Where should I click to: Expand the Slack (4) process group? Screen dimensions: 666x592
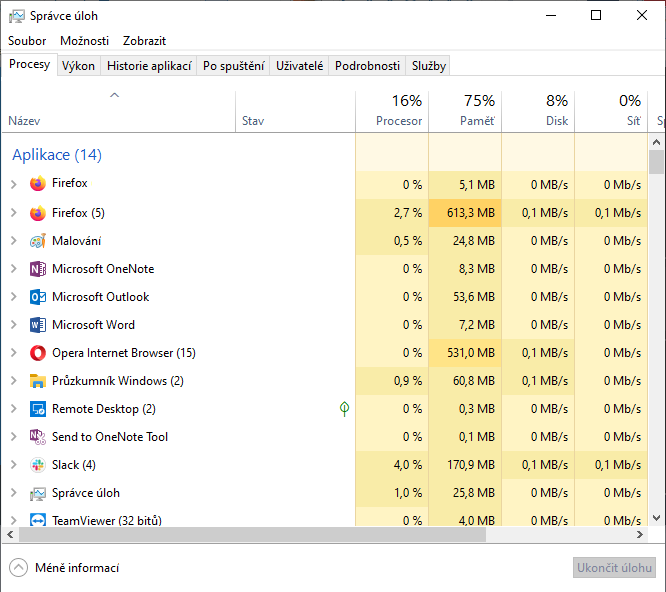14,465
